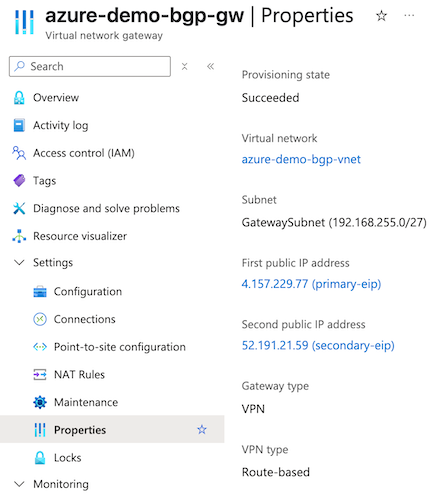Click the Resource visualizer icon
440x498 pixels.
coord(19,236)
